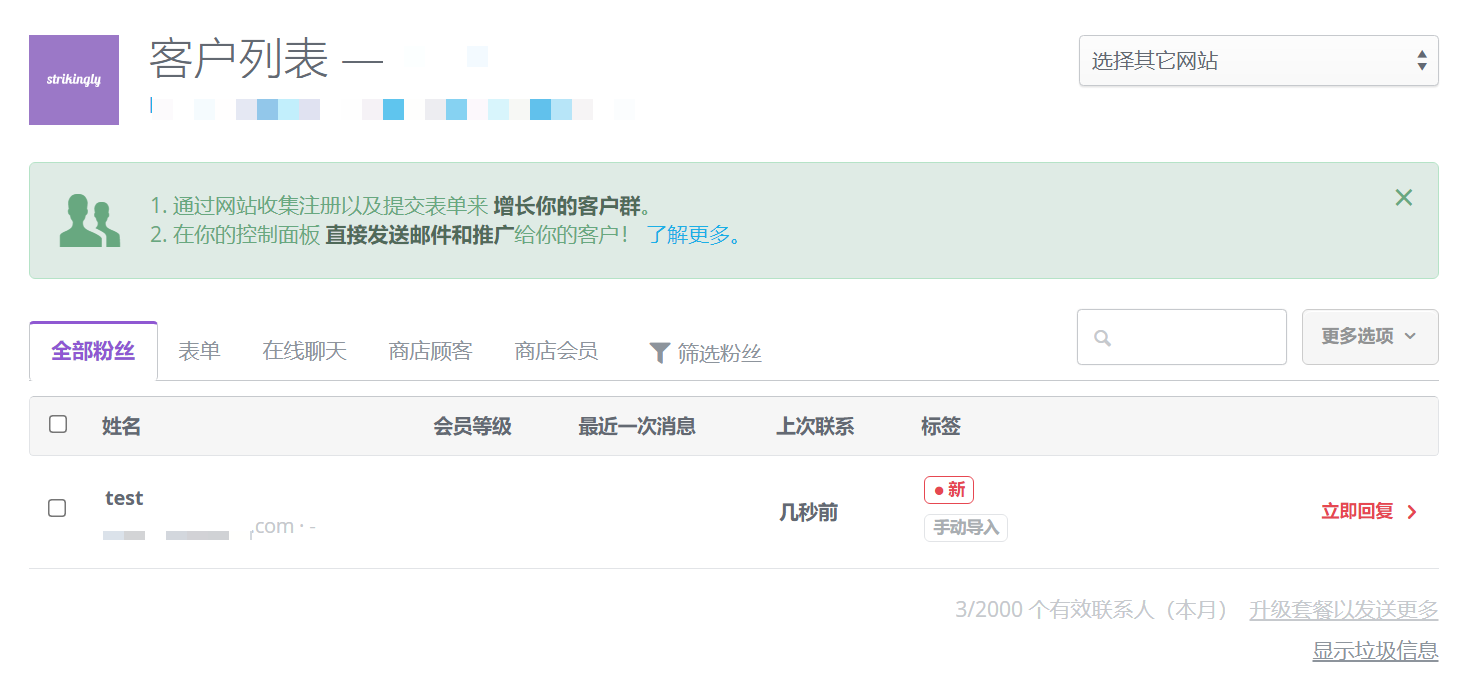Click the 客户列表 page title
This screenshot has height=691, width=1480.
point(239,59)
